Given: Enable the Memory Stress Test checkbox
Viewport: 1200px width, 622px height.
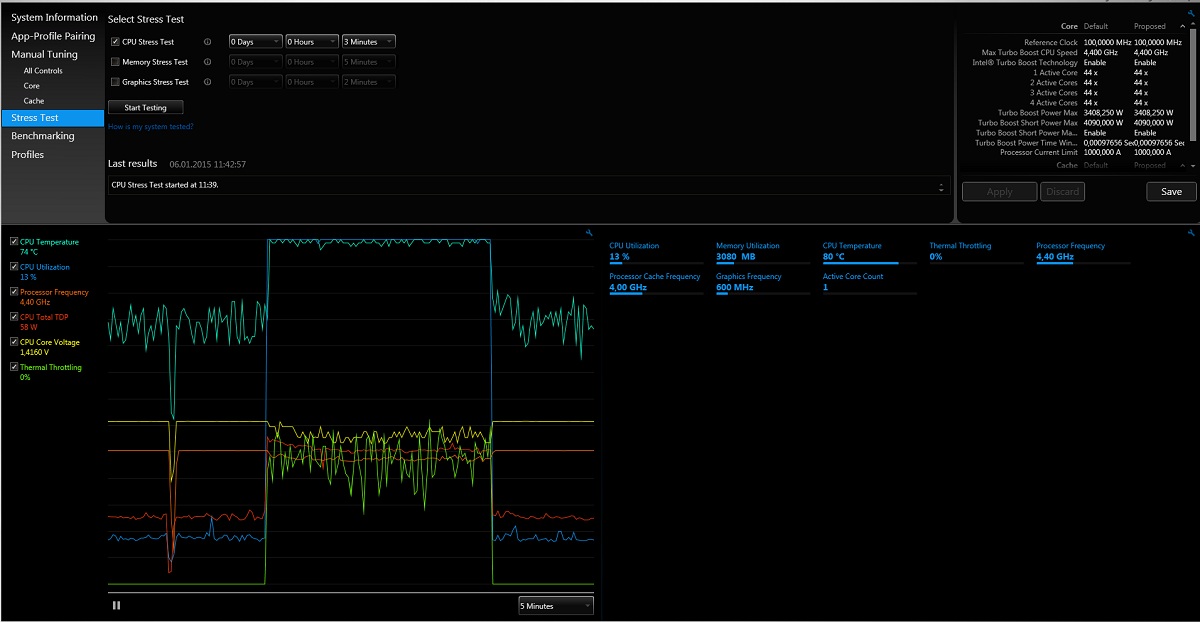Looking at the screenshot, I should (115, 62).
